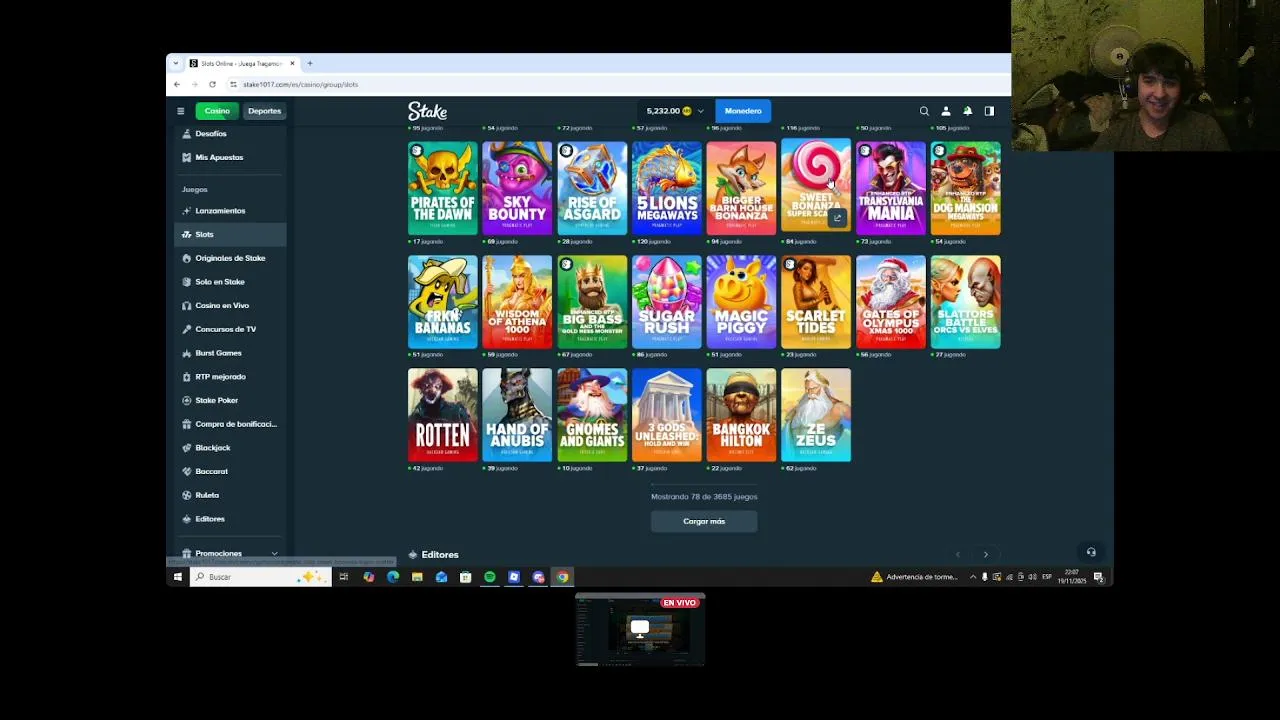Open the hamburger sidebar menu icon
The height and width of the screenshot is (720, 1280).
(181, 111)
